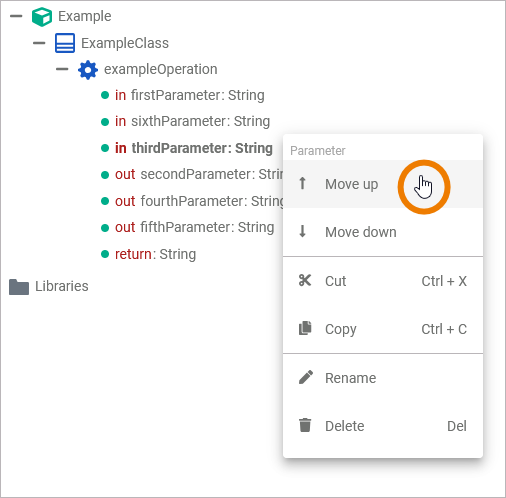Image resolution: width=506 pixels, height=498 pixels.
Task: Select the Delete menu entry label
Action: [344, 426]
